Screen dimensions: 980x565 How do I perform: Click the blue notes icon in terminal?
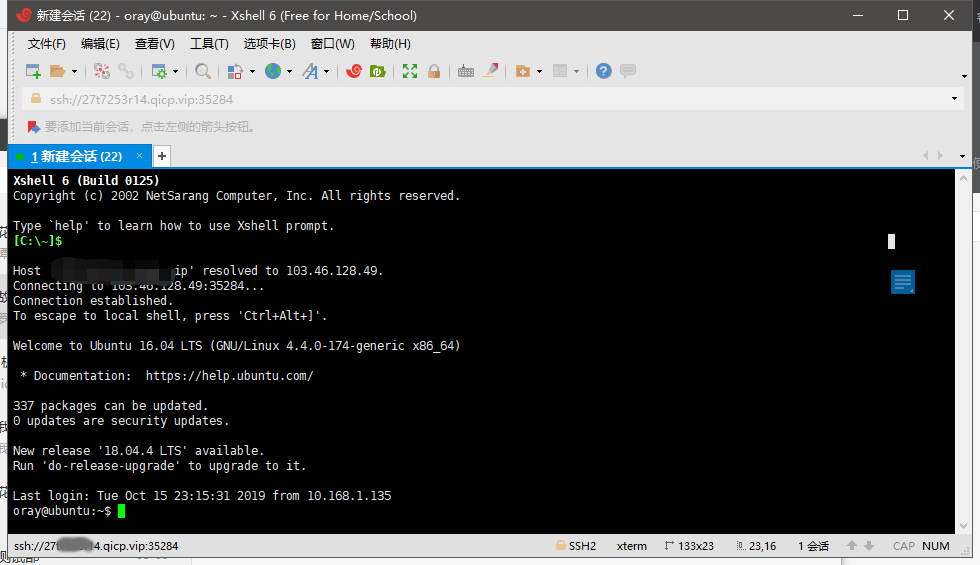tap(903, 282)
